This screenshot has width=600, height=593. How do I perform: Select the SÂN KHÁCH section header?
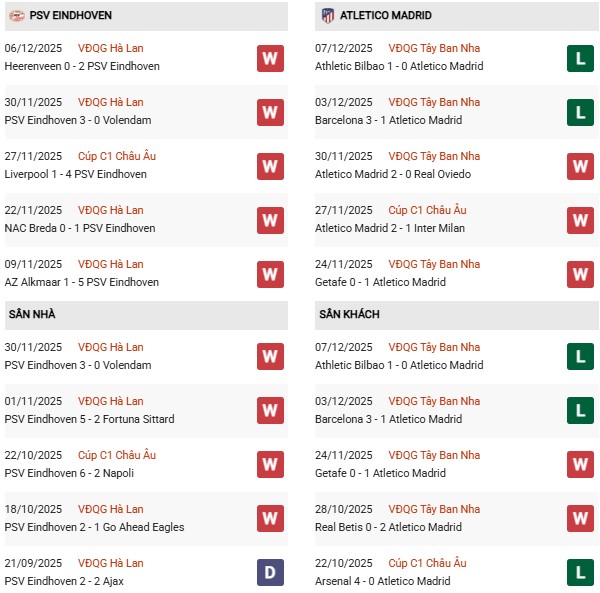pos(349,315)
